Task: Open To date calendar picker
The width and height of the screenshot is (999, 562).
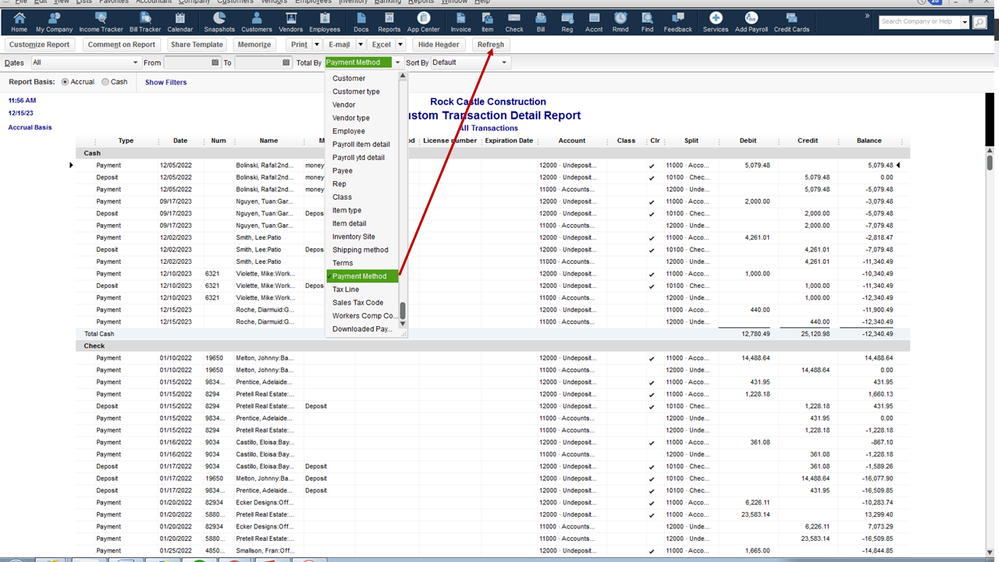Action: click(285, 62)
